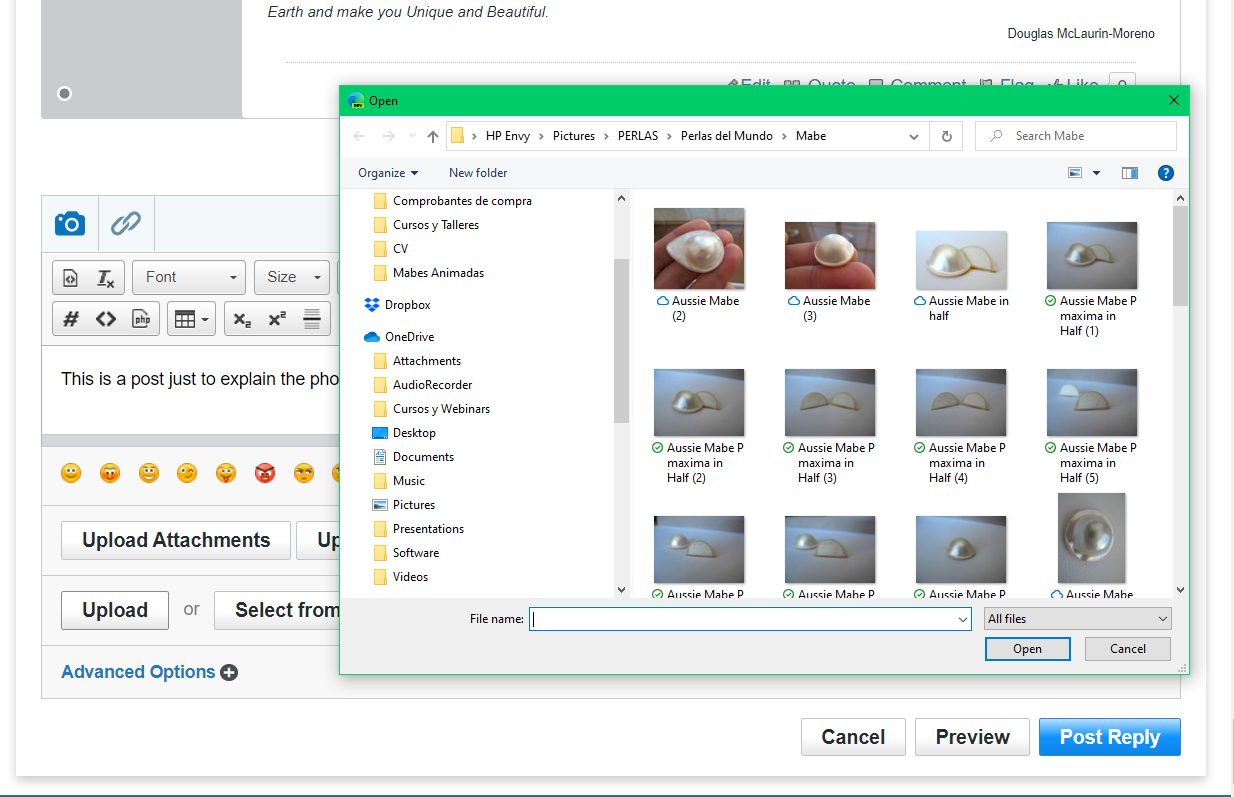Go up one folder level
This screenshot has width=1234, height=797.
[x=433, y=136]
